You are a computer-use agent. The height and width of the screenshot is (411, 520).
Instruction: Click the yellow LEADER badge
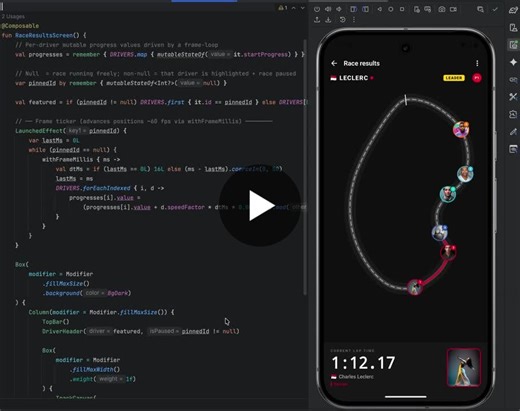pyautogui.click(x=454, y=78)
